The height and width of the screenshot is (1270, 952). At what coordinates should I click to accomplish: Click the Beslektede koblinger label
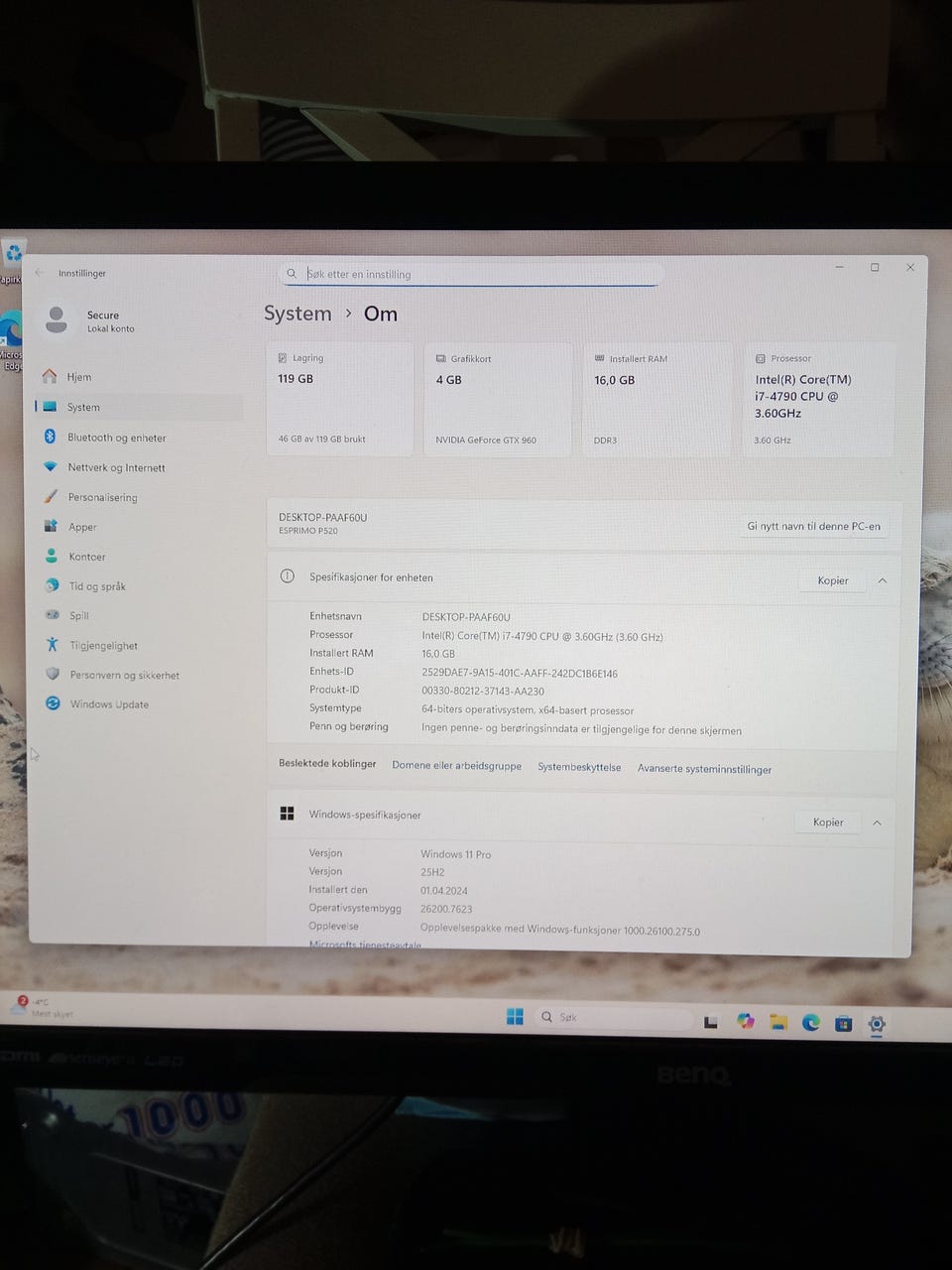[x=327, y=763]
